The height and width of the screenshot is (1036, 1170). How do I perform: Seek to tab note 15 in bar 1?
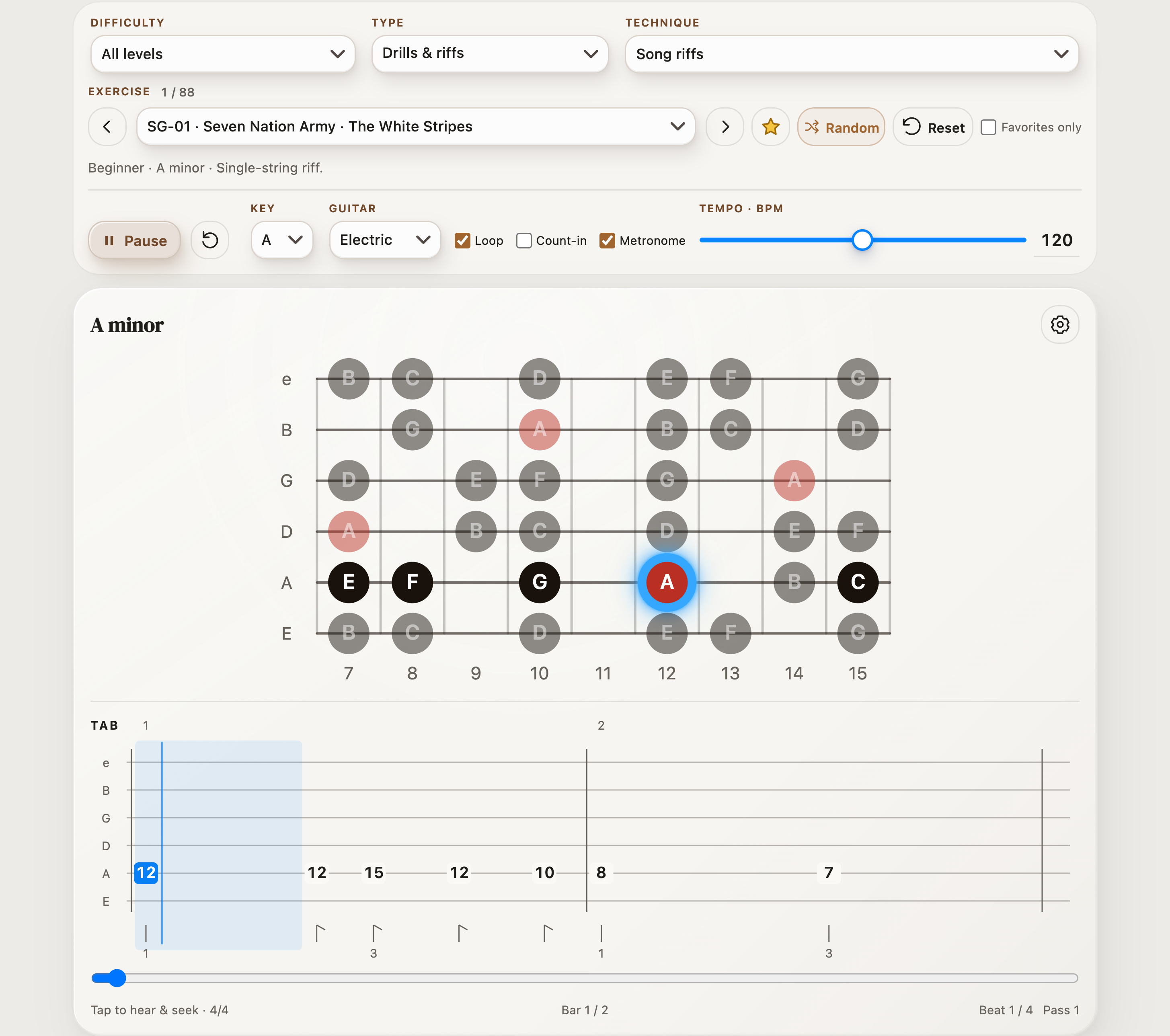pyautogui.click(x=374, y=872)
